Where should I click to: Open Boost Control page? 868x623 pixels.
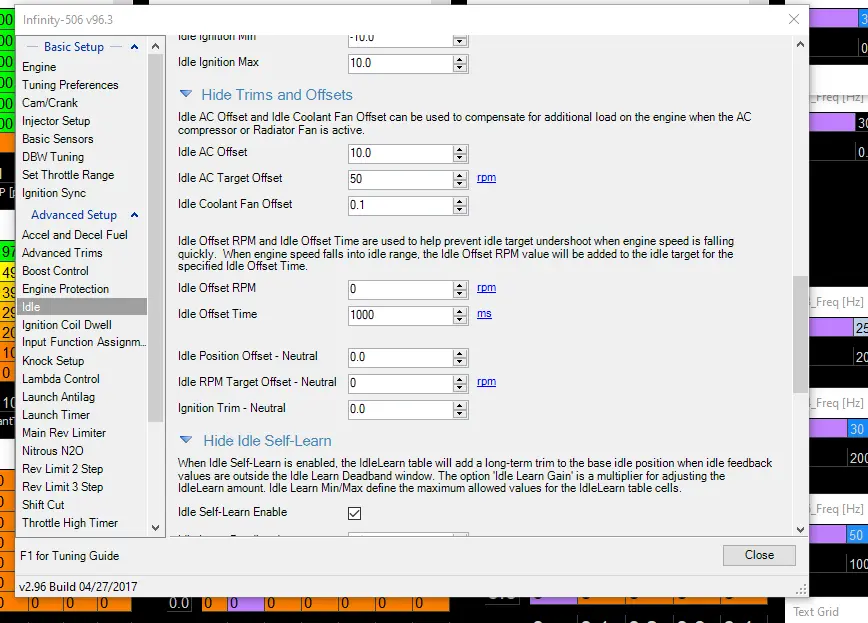[x=55, y=271]
